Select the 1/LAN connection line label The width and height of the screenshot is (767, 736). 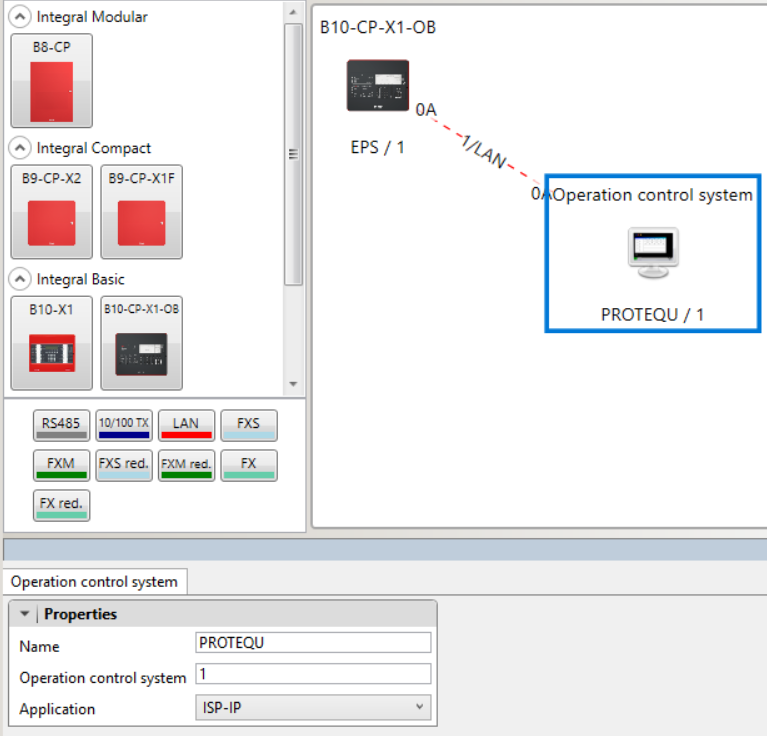[484, 152]
